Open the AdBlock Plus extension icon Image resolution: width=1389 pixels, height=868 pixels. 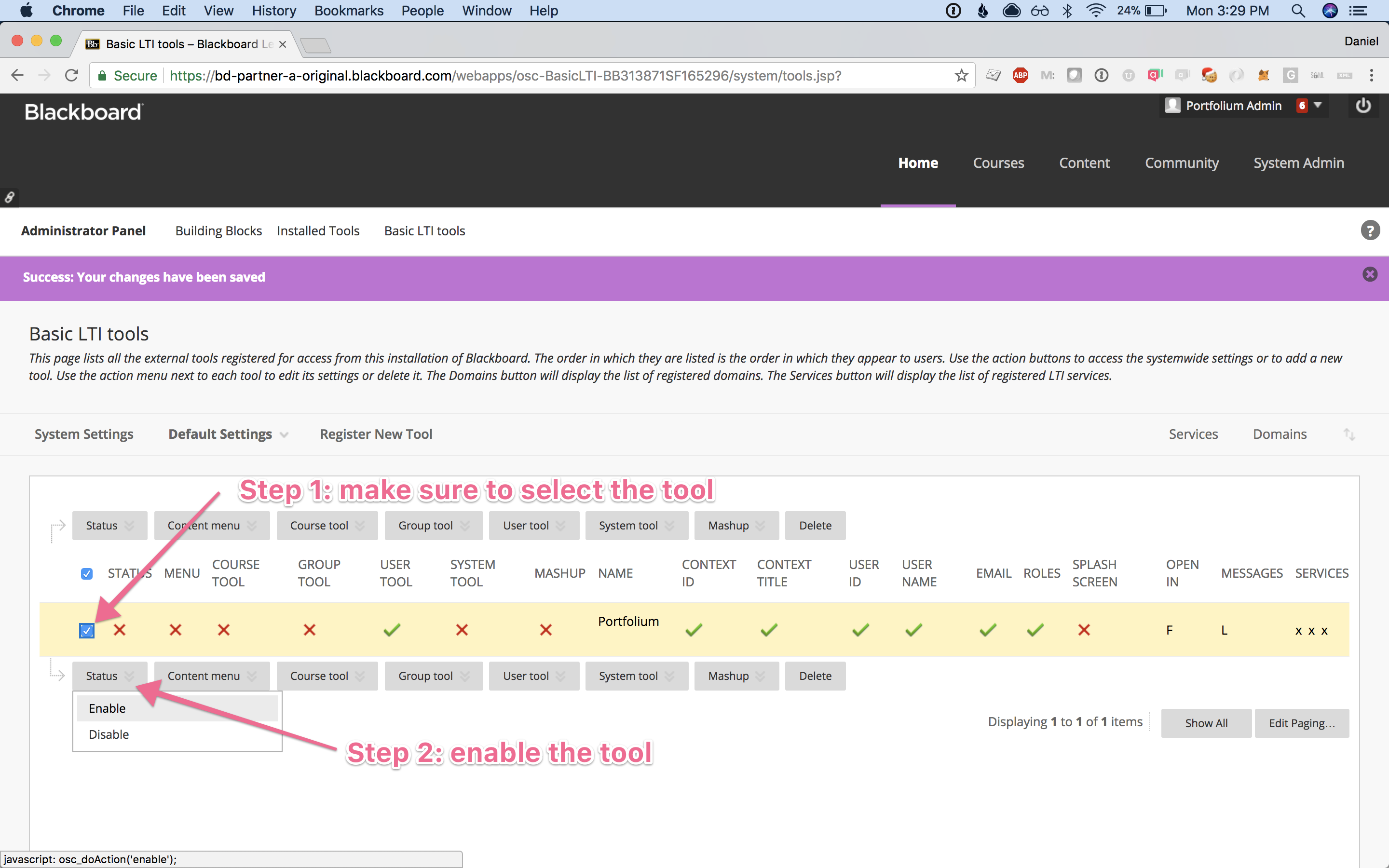coord(1020,75)
